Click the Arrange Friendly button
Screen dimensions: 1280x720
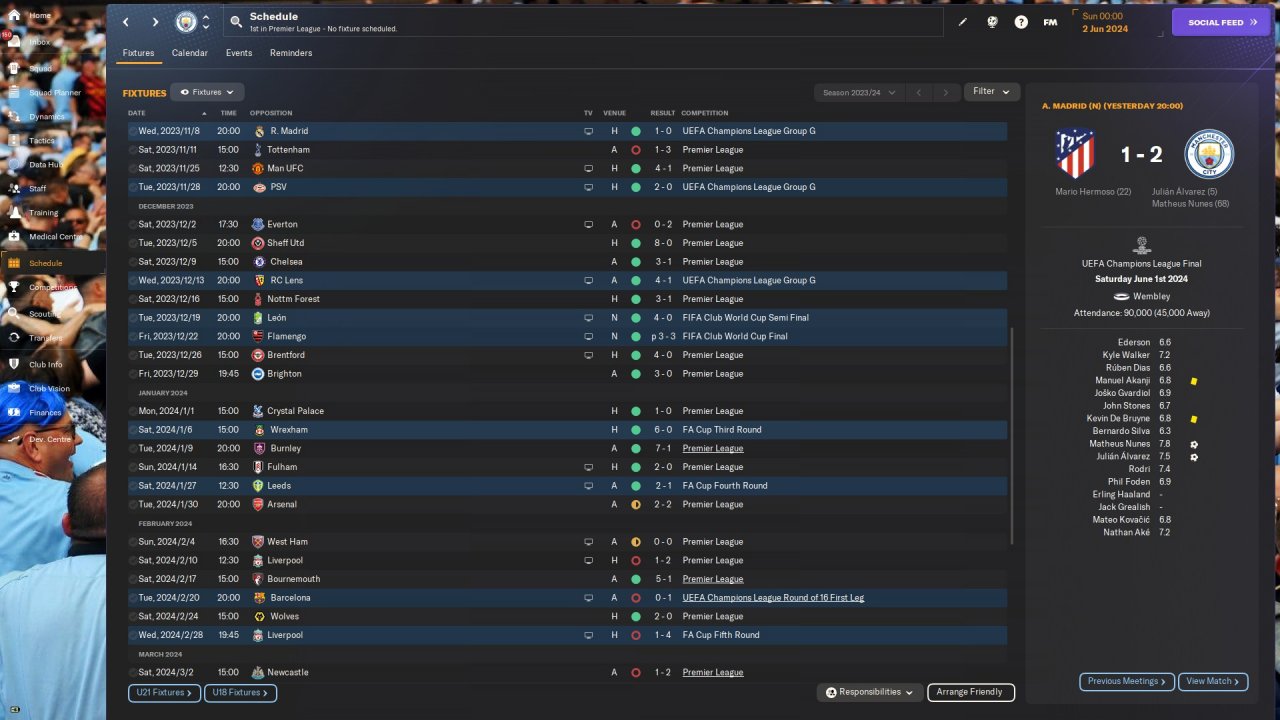(971, 692)
